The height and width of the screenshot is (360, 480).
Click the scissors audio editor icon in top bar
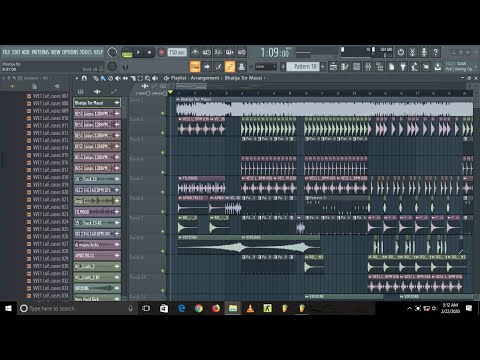point(412,52)
